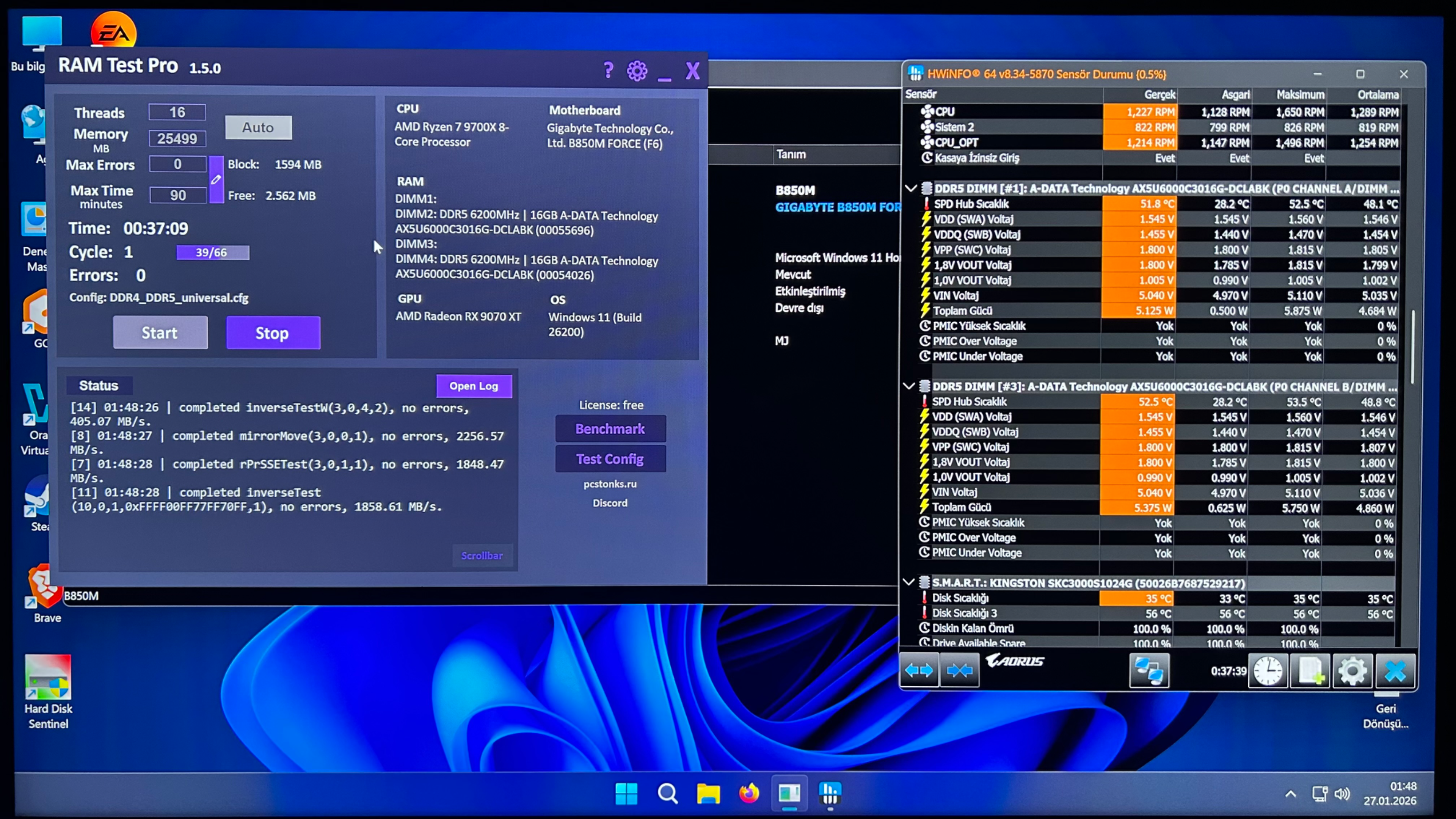1456x819 pixels.
Task: Click the HWiNFO taskbar icon
Action: [x=830, y=794]
